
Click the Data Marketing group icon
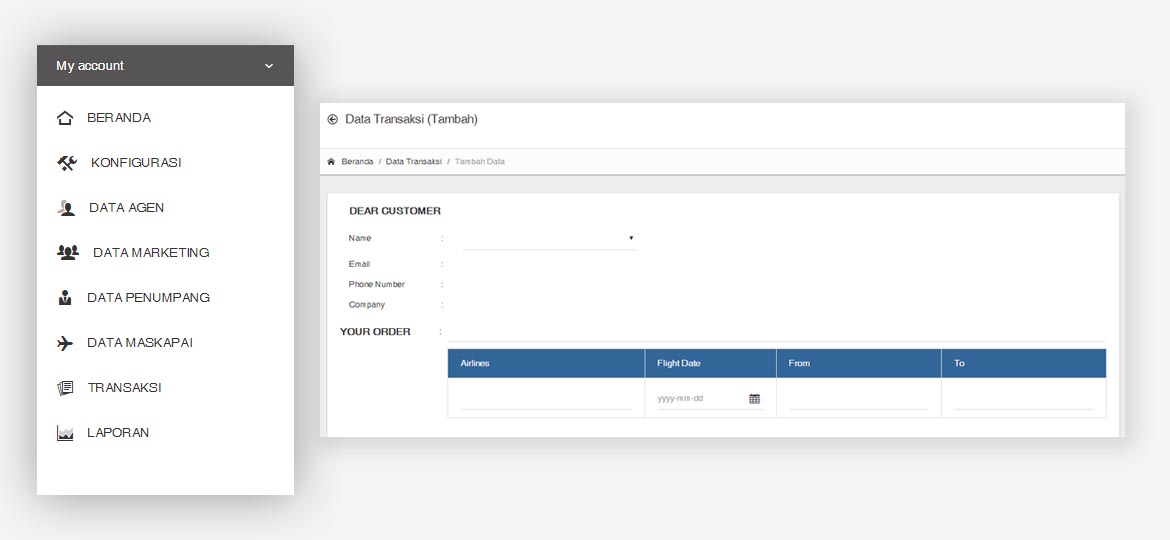point(68,252)
